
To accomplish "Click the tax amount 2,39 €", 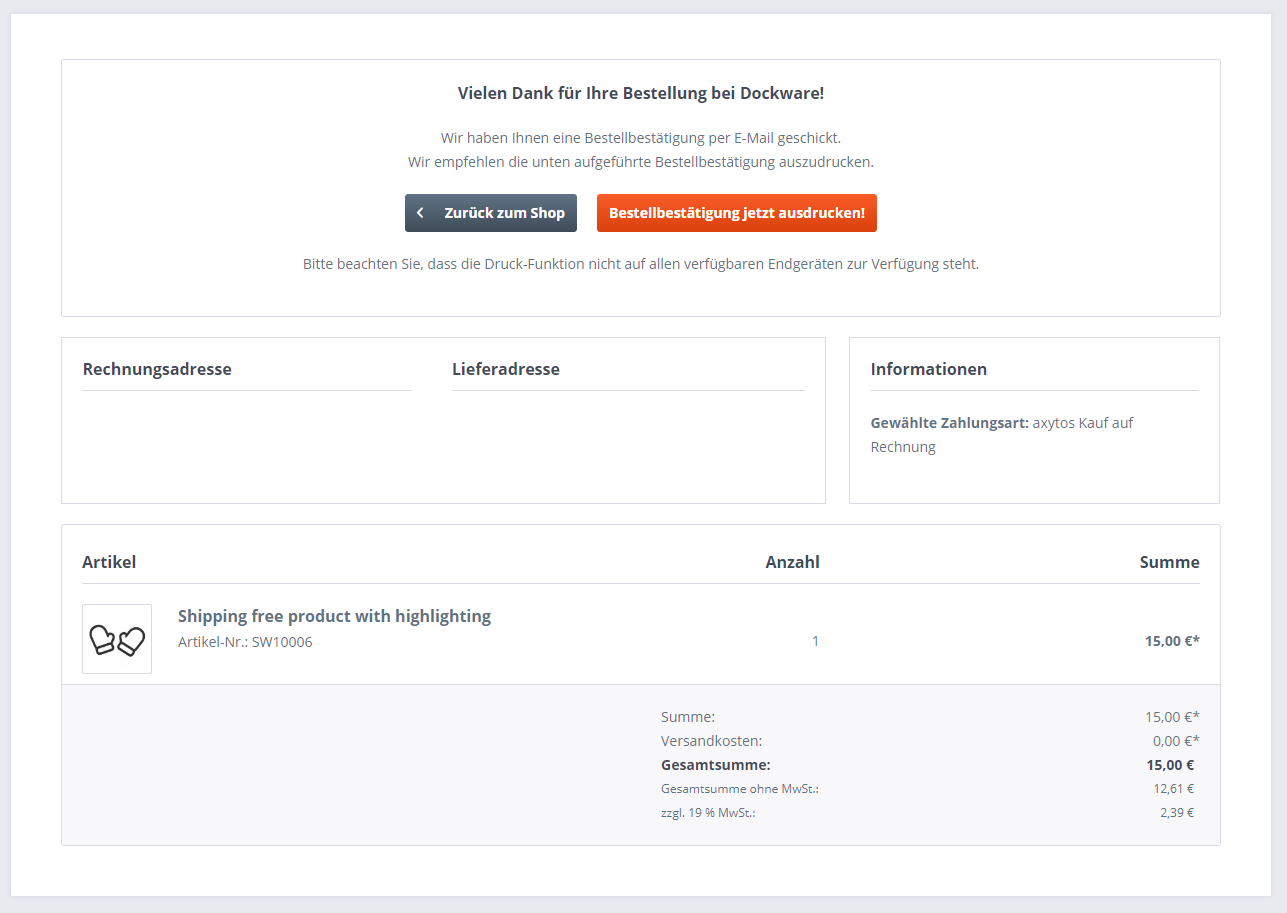I will 1177,813.
